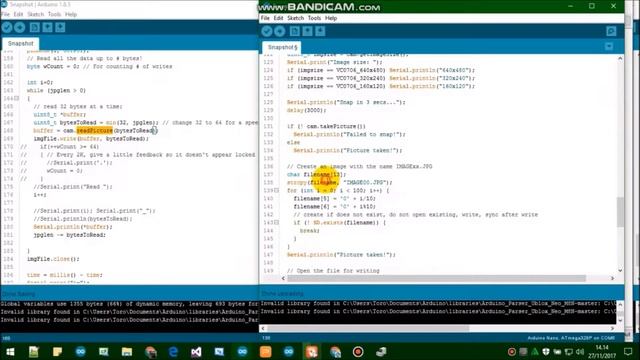640x360 pixels.
Task: Collapse the for loop at line 139
Action: (x=277, y=190)
